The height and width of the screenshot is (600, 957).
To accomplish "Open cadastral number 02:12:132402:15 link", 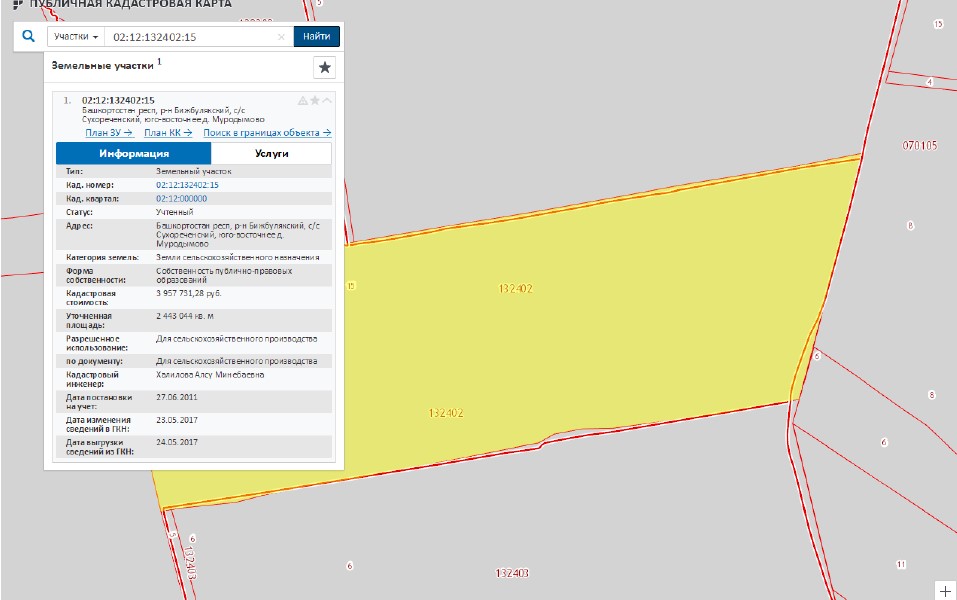I will tap(187, 185).
